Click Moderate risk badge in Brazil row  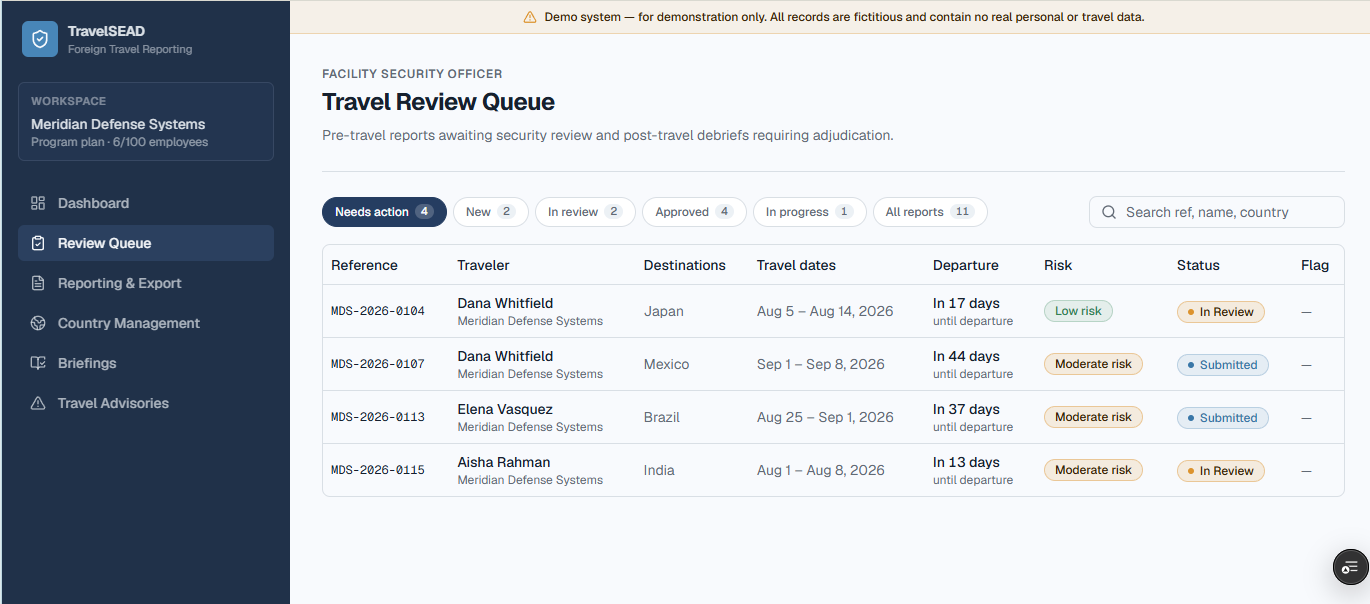1093,417
